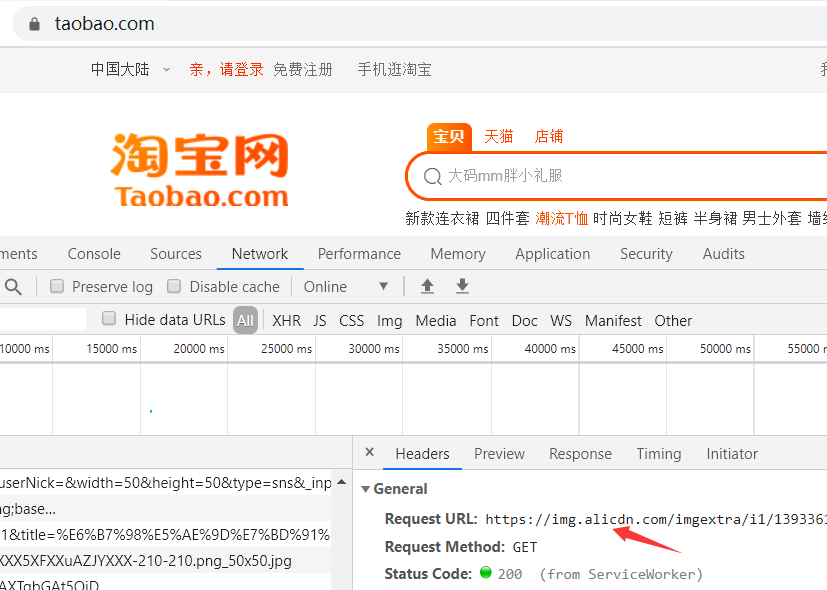Screen dimensions: 827x590
Task: Filter requests by Doc
Action: coord(524,321)
